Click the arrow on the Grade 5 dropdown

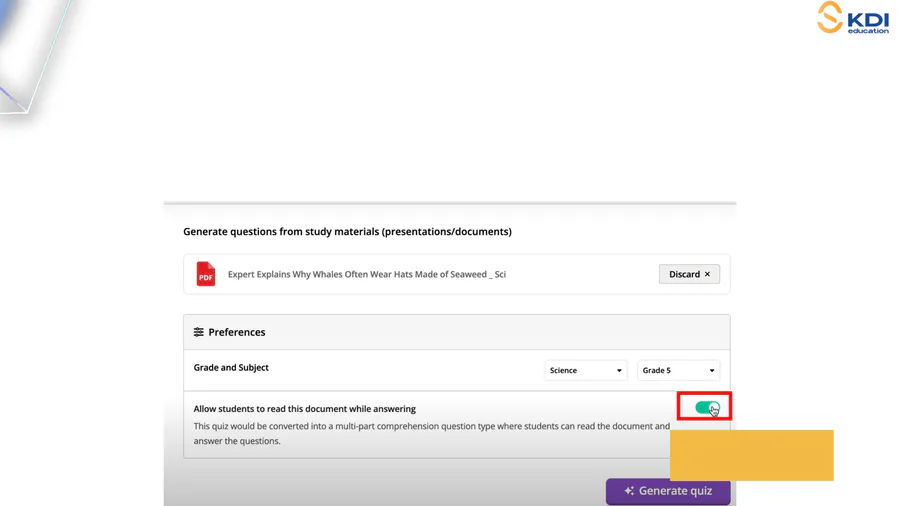pyautogui.click(x=712, y=371)
